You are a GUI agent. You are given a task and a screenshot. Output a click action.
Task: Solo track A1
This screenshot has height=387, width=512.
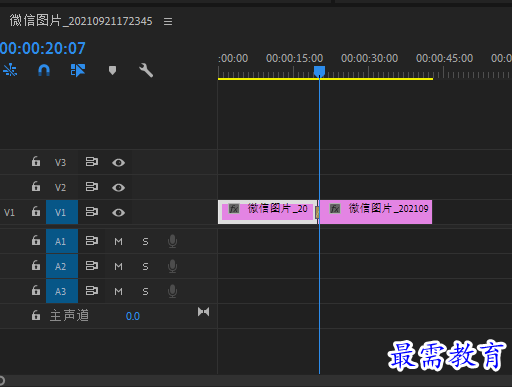(145, 241)
